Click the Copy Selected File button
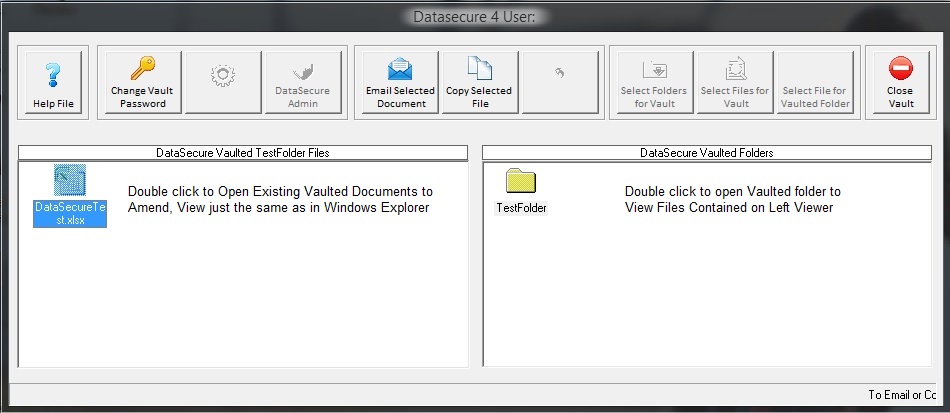 [479, 83]
